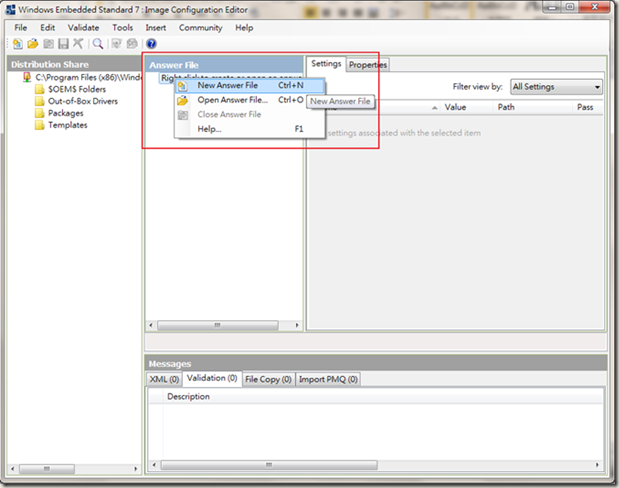
Task: Click the Find magnifying glass toolbar icon
Action: click(x=98, y=44)
